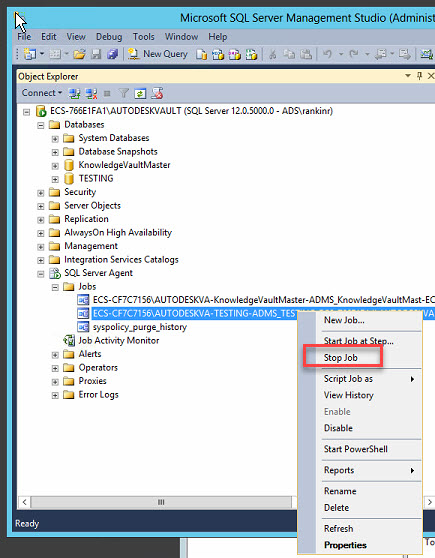Click the Save All icon

pyautogui.click(x=112, y=54)
